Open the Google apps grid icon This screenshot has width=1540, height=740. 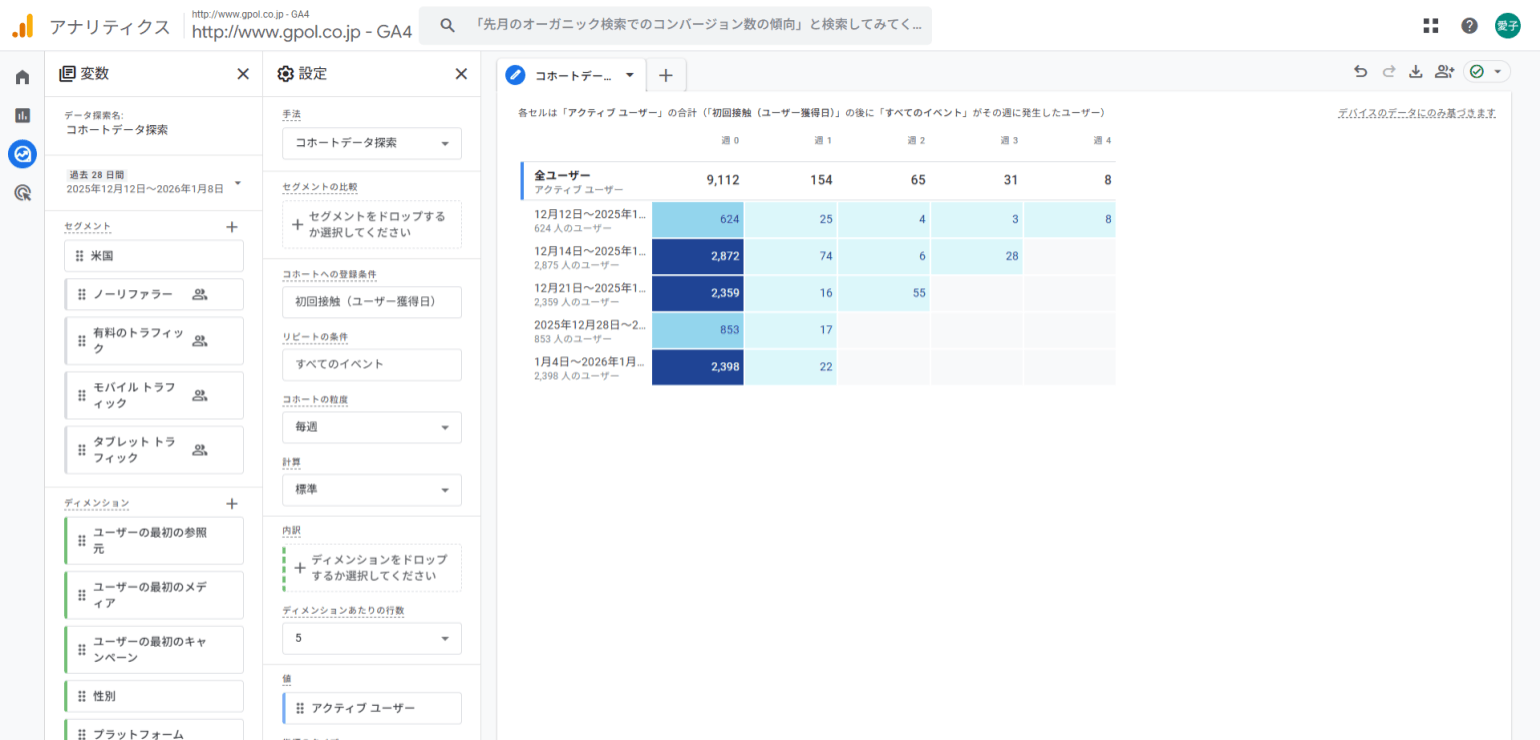click(x=1430, y=26)
